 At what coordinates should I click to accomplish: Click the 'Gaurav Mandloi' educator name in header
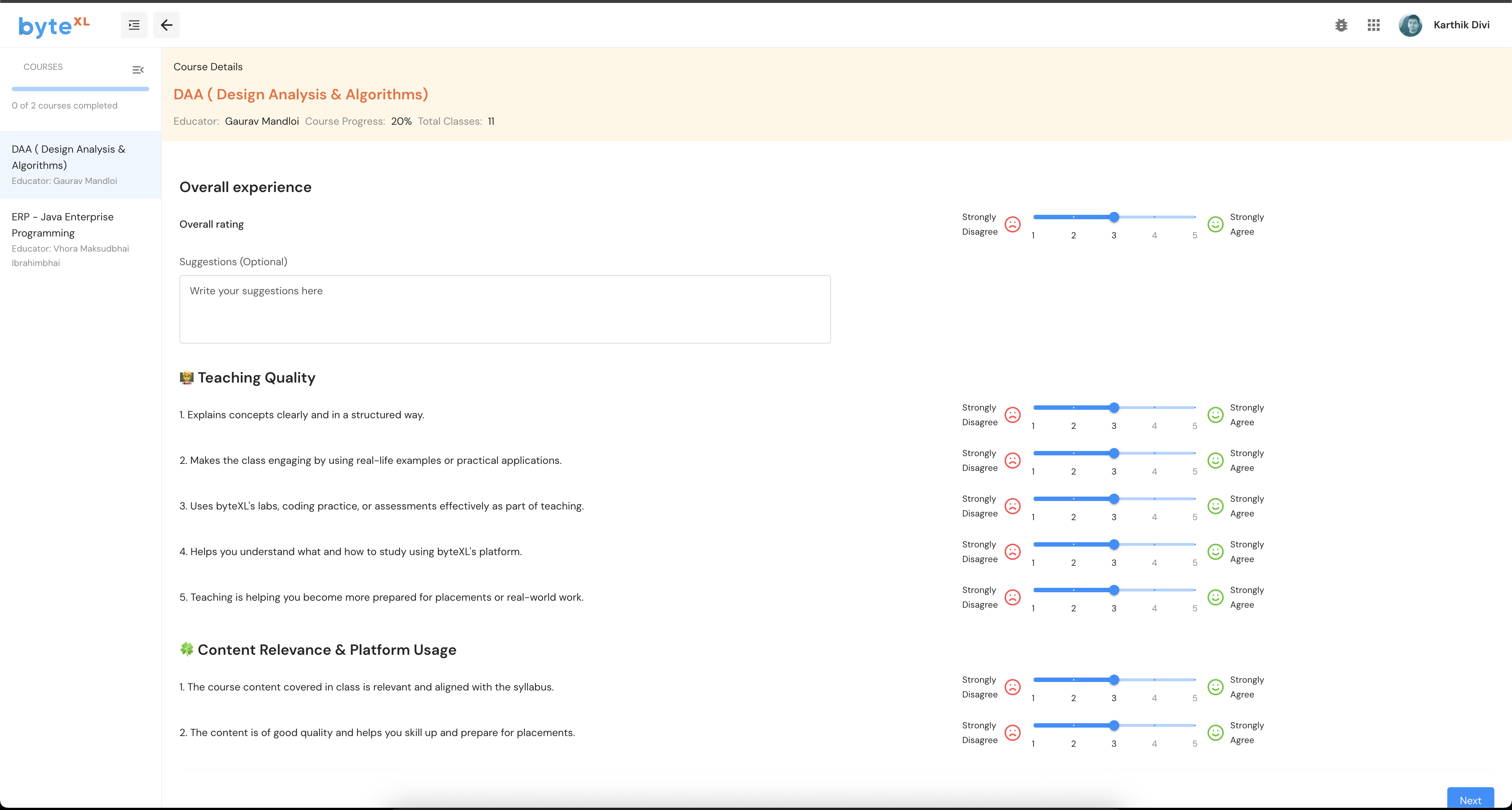click(x=262, y=122)
